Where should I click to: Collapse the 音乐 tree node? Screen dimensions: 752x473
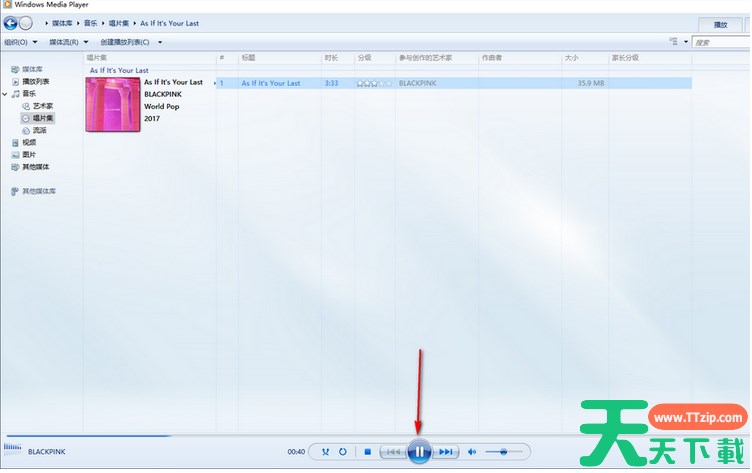pyautogui.click(x=5, y=94)
